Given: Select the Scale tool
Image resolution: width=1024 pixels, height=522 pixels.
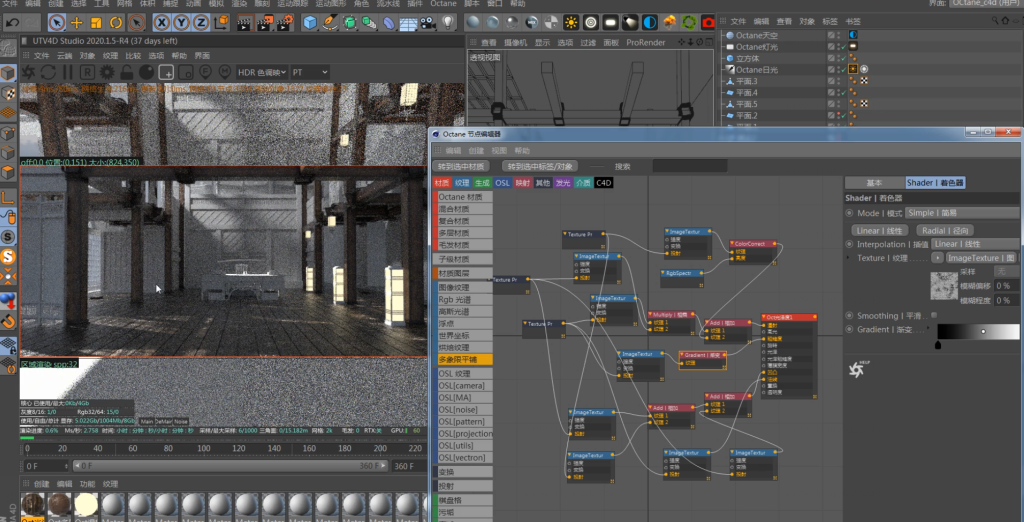Looking at the screenshot, I should pos(96,24).
